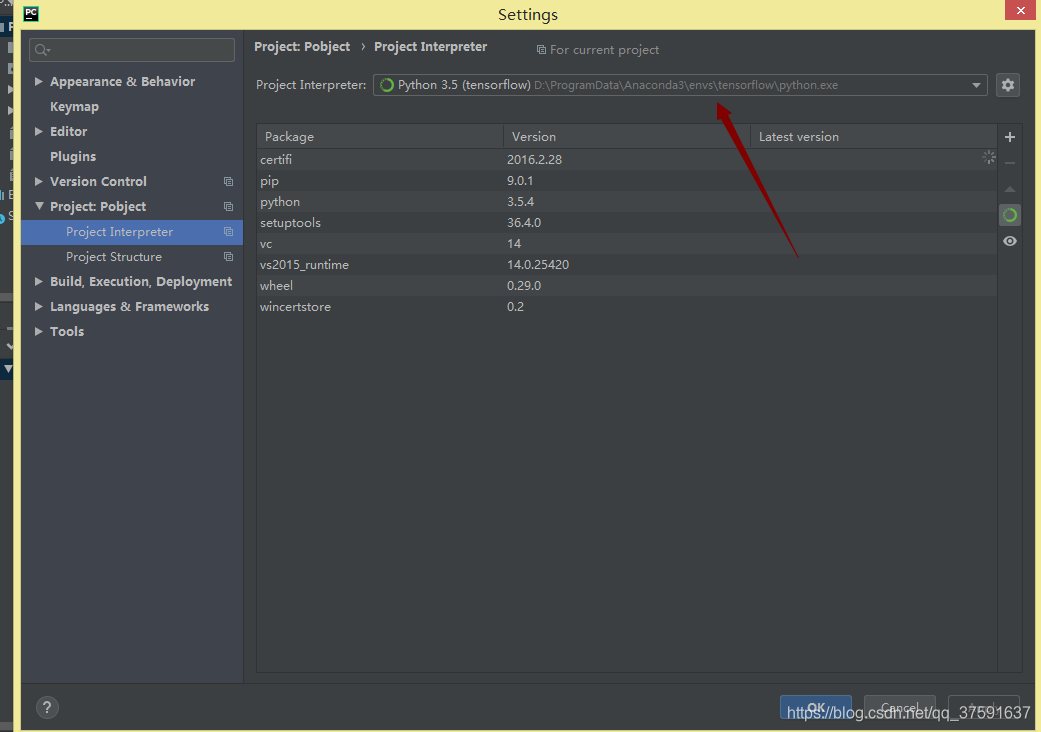The image size is (1041, 732).
Task: Select the vc package row
Action: coord(627,244)
